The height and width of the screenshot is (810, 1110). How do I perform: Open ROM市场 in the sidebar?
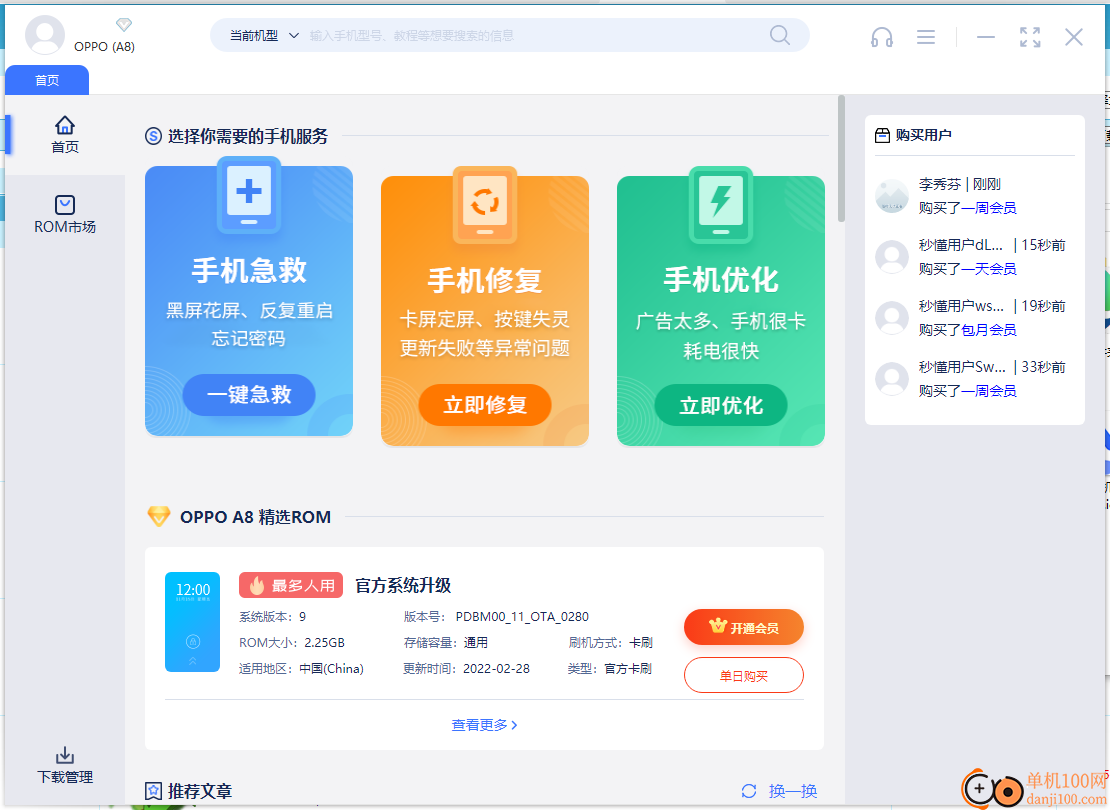tap(64, 215)
